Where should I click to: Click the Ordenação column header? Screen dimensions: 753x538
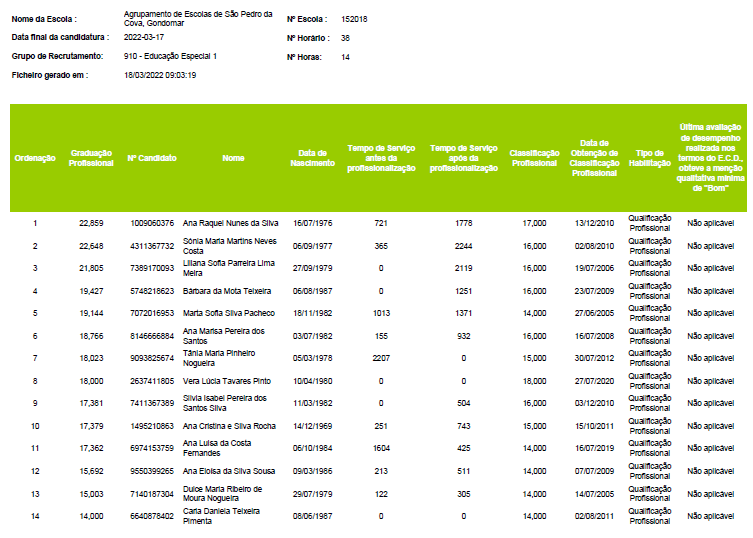pyautogui.click(x=35, y=158)
